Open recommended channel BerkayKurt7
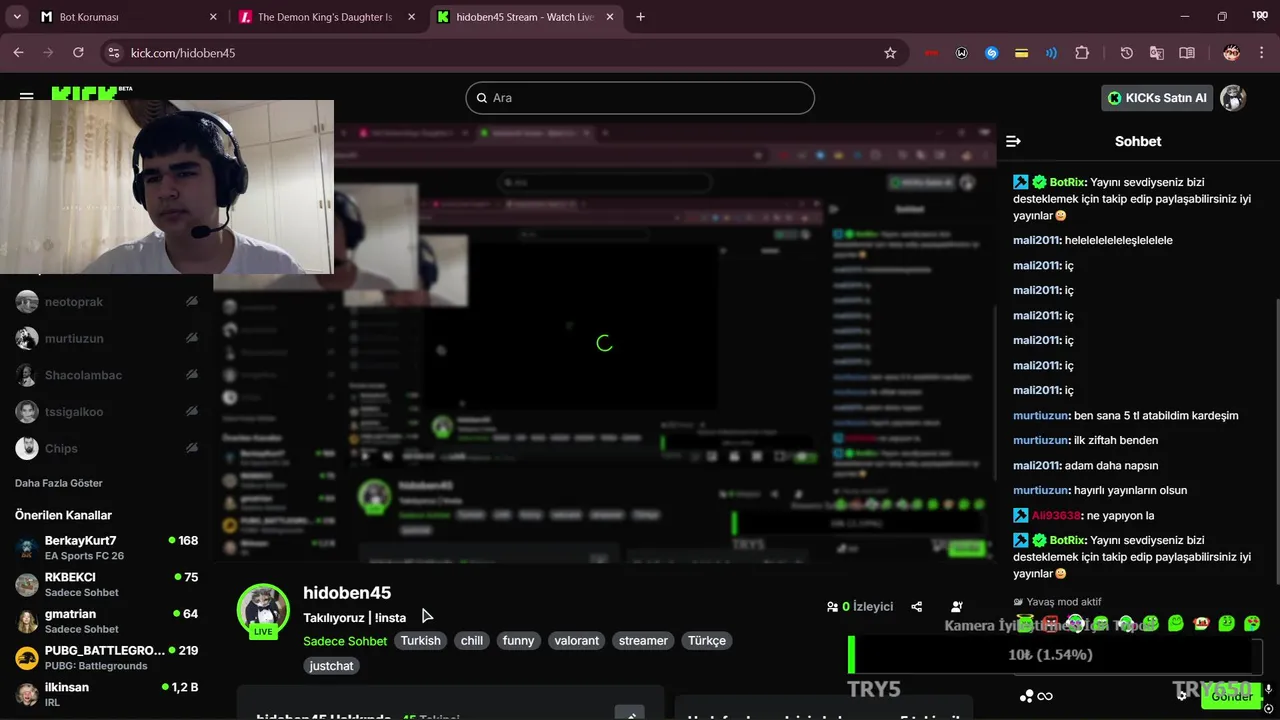 (x=107, y=548)
